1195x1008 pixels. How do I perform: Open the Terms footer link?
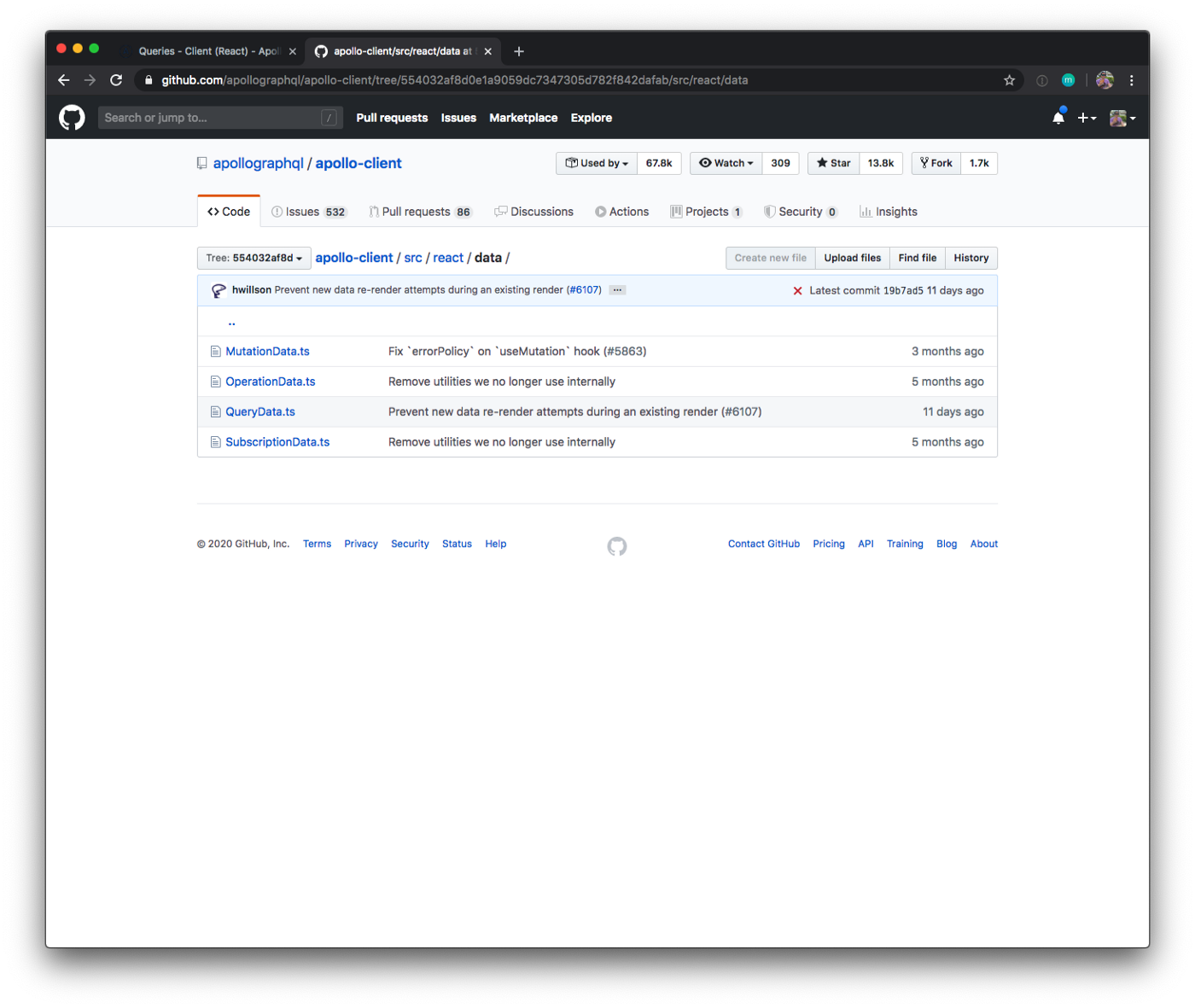coord(317,544)
